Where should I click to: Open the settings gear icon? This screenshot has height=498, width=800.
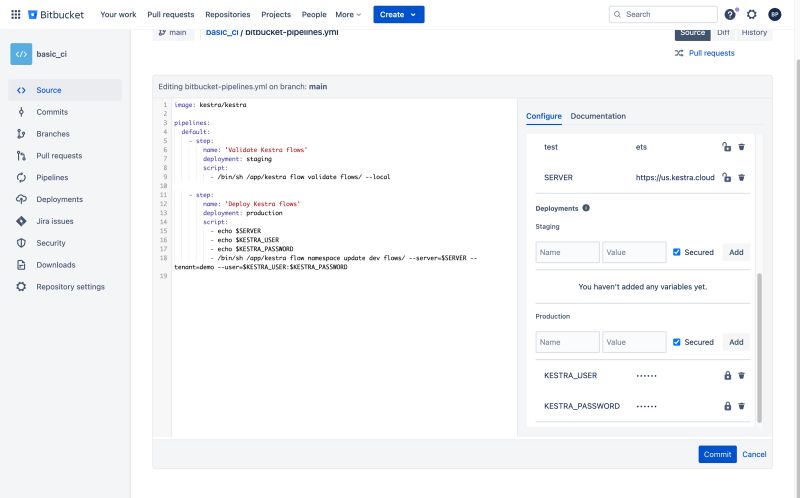click(752, 14)
